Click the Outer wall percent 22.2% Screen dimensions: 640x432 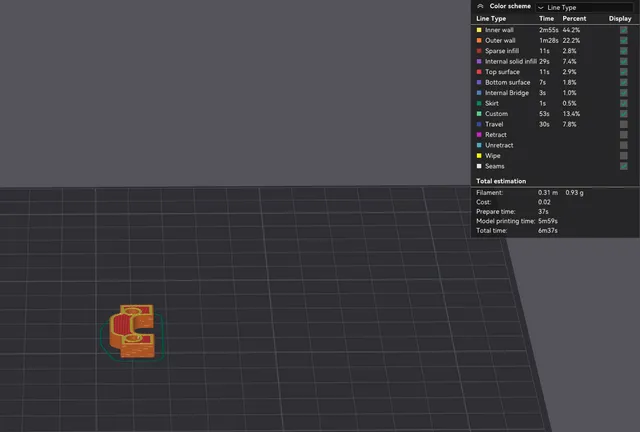[571, 40]
